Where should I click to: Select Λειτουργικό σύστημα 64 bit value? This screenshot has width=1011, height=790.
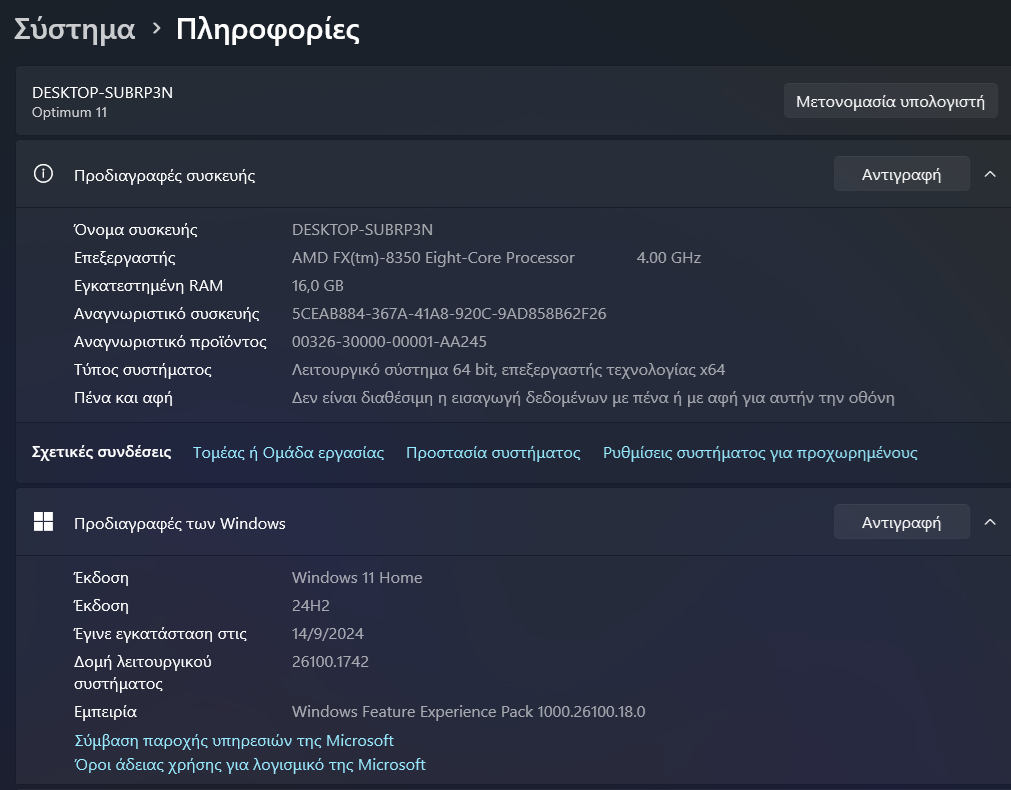click(x=509, y=370)
